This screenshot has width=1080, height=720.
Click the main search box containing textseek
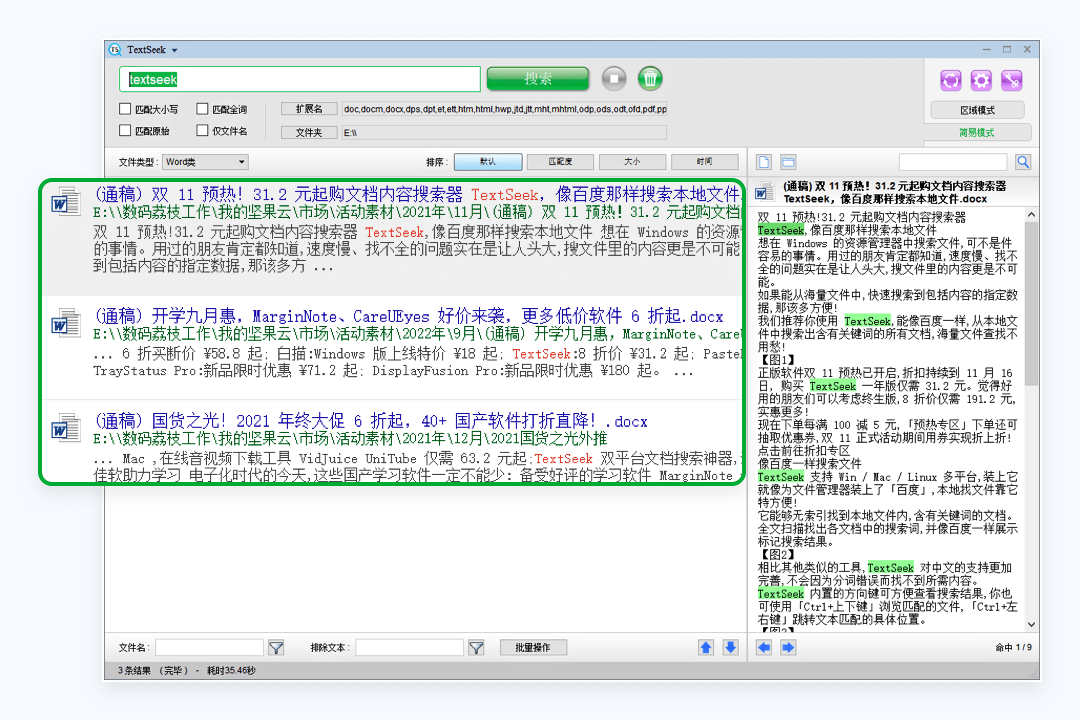[x=300, y=79]
